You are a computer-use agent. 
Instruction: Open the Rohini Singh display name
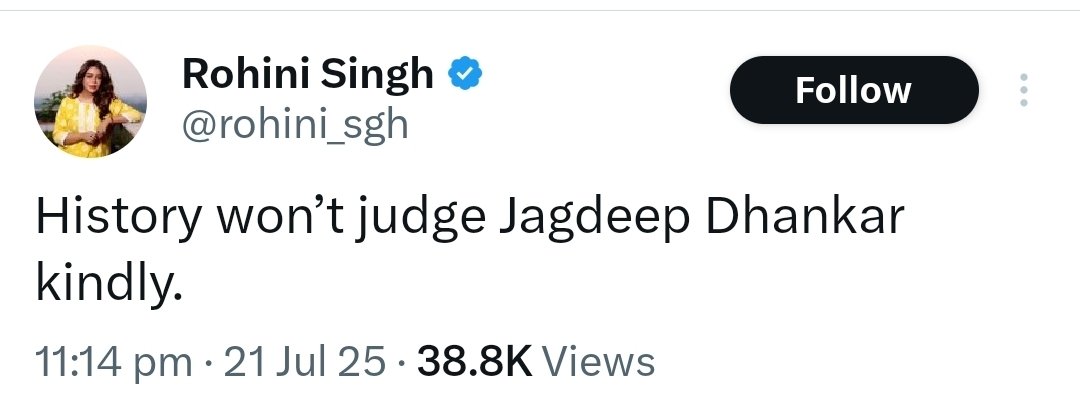[x=308, y=74]
